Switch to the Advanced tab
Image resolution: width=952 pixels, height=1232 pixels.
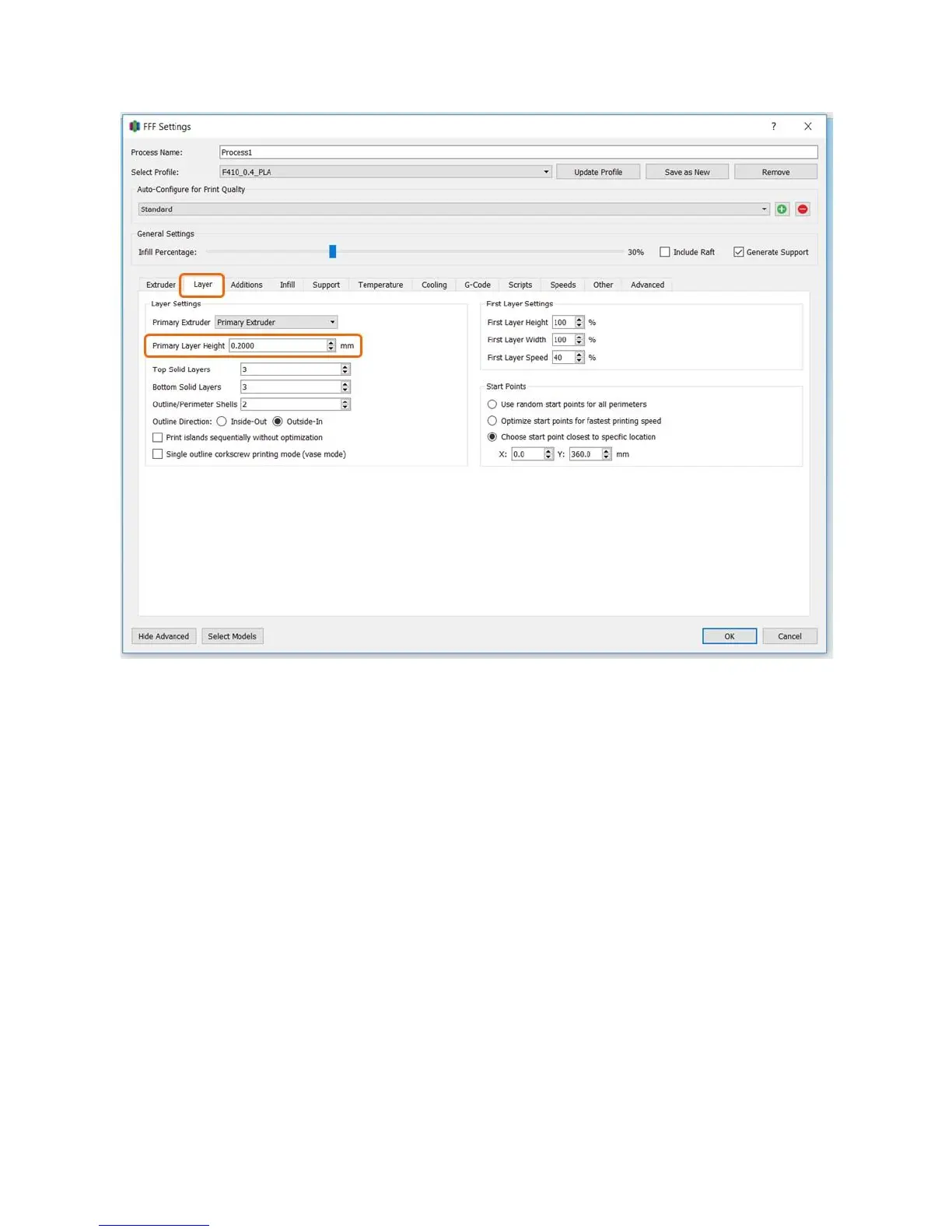[x=647, y=285]
